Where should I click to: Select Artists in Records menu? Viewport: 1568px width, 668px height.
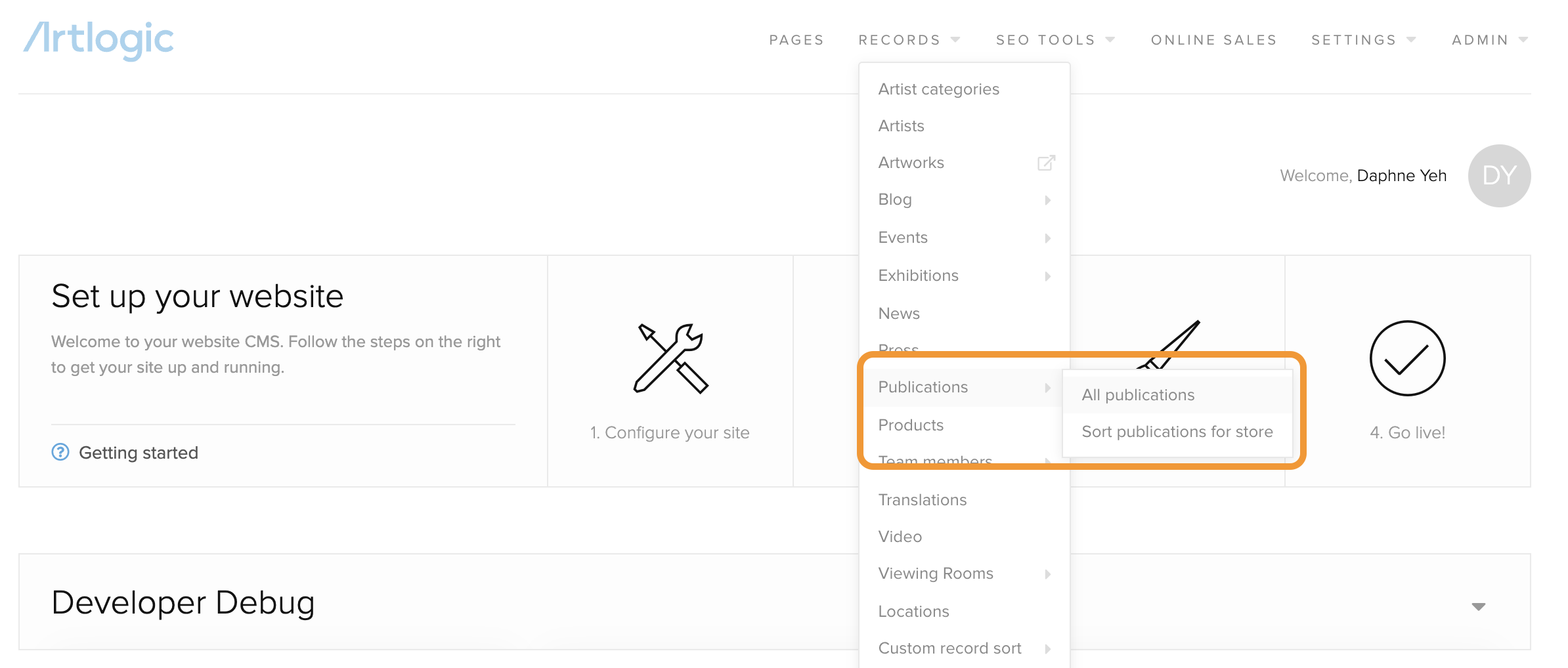[x=901, y=126]
